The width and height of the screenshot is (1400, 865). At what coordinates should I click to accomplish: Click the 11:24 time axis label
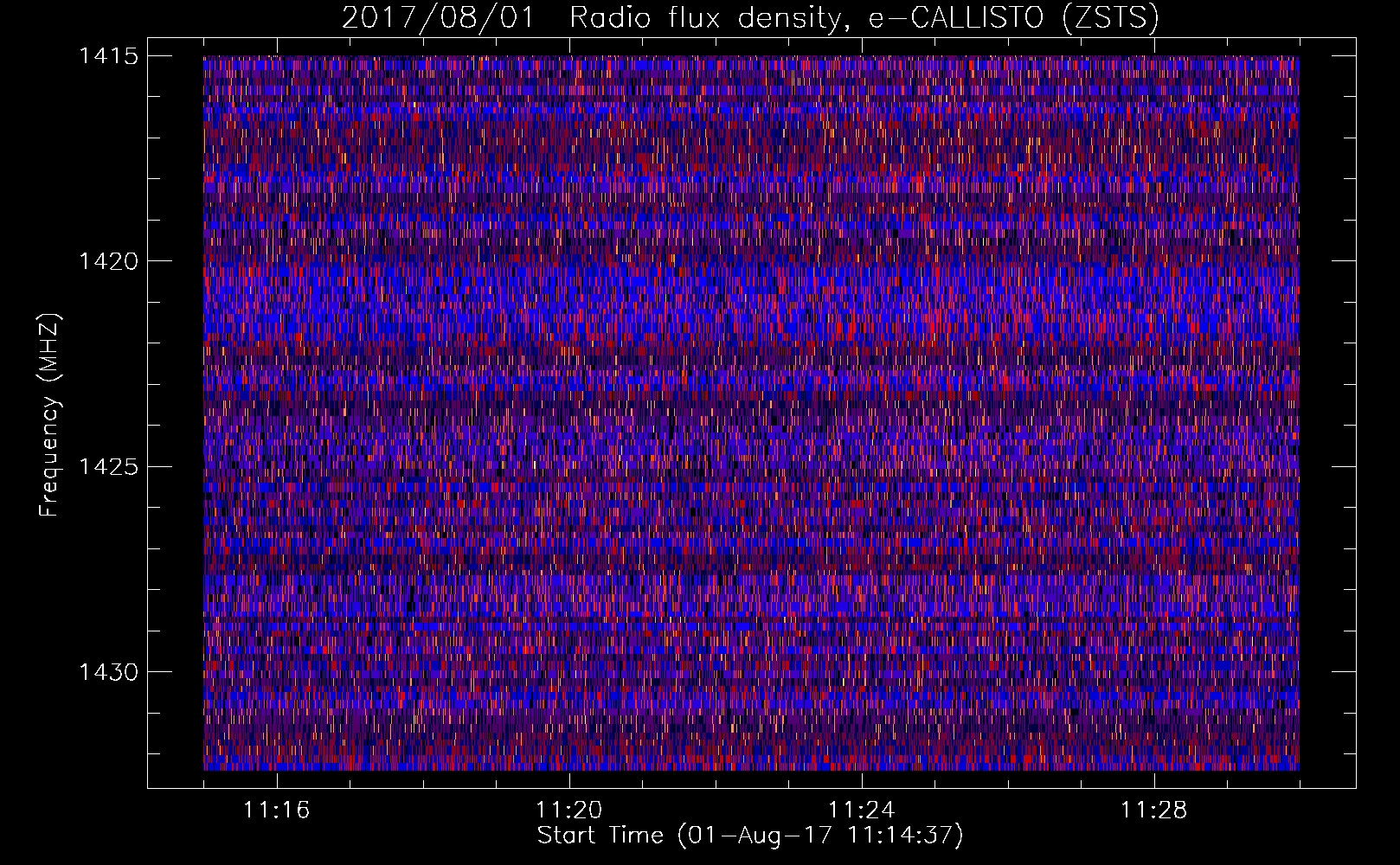(x=861, y=810)
